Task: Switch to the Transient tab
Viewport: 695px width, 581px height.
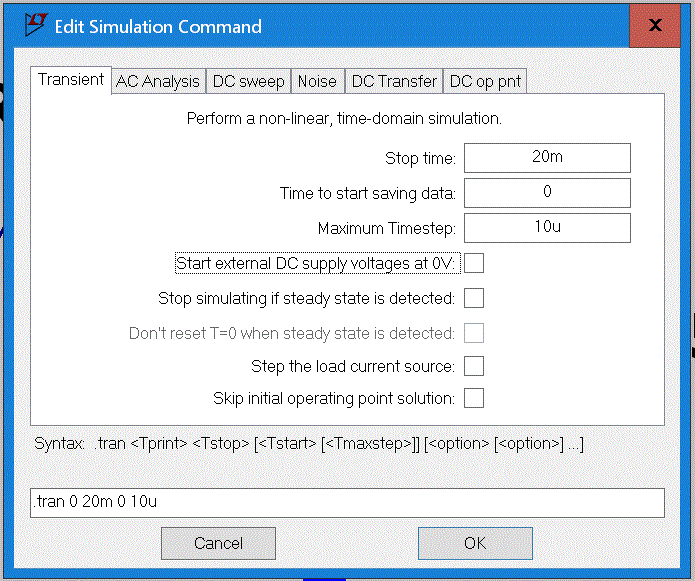Action: (x=71, y=80)
